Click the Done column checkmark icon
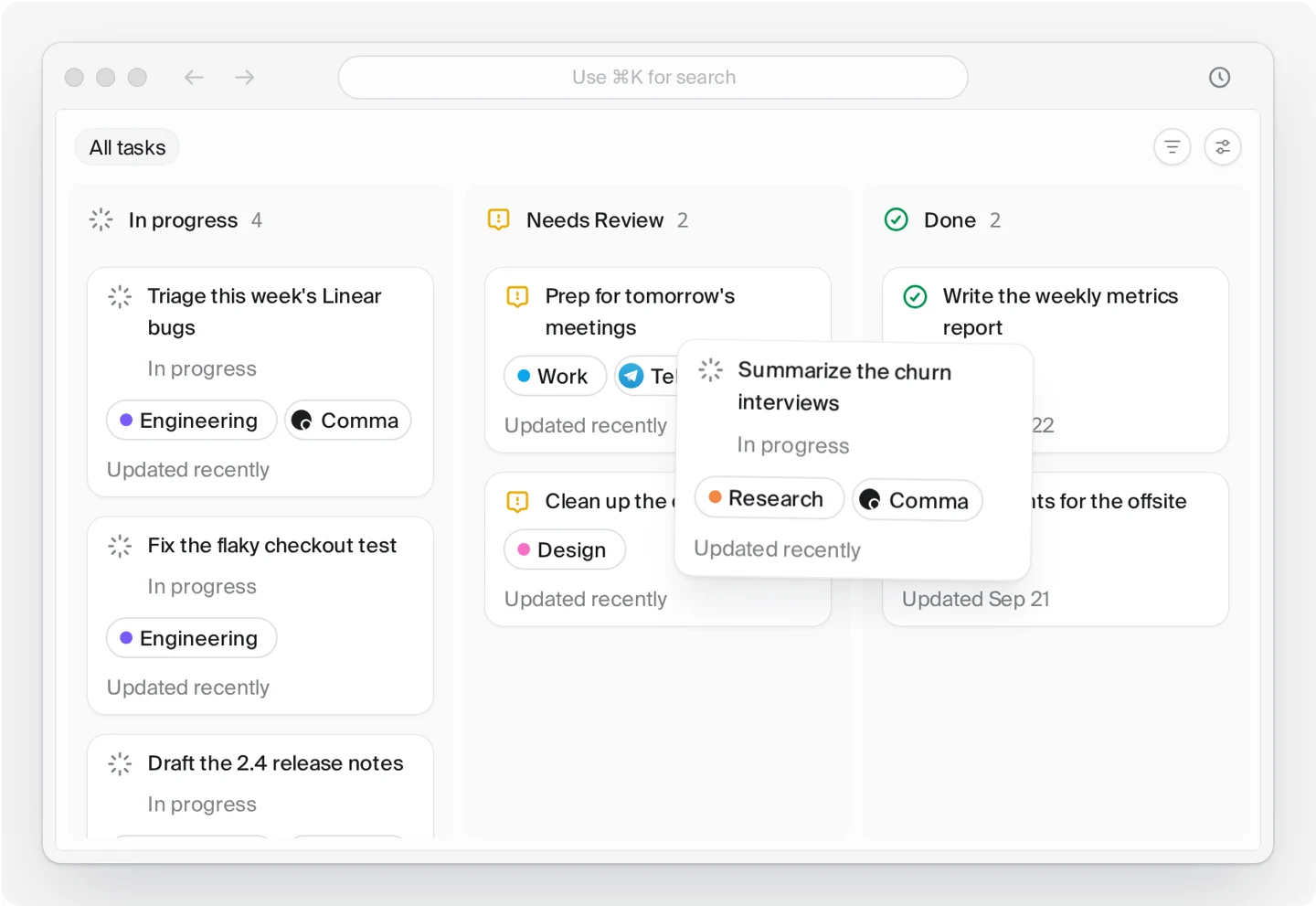This screenshot has height=906, width=1316. [897, 219]
